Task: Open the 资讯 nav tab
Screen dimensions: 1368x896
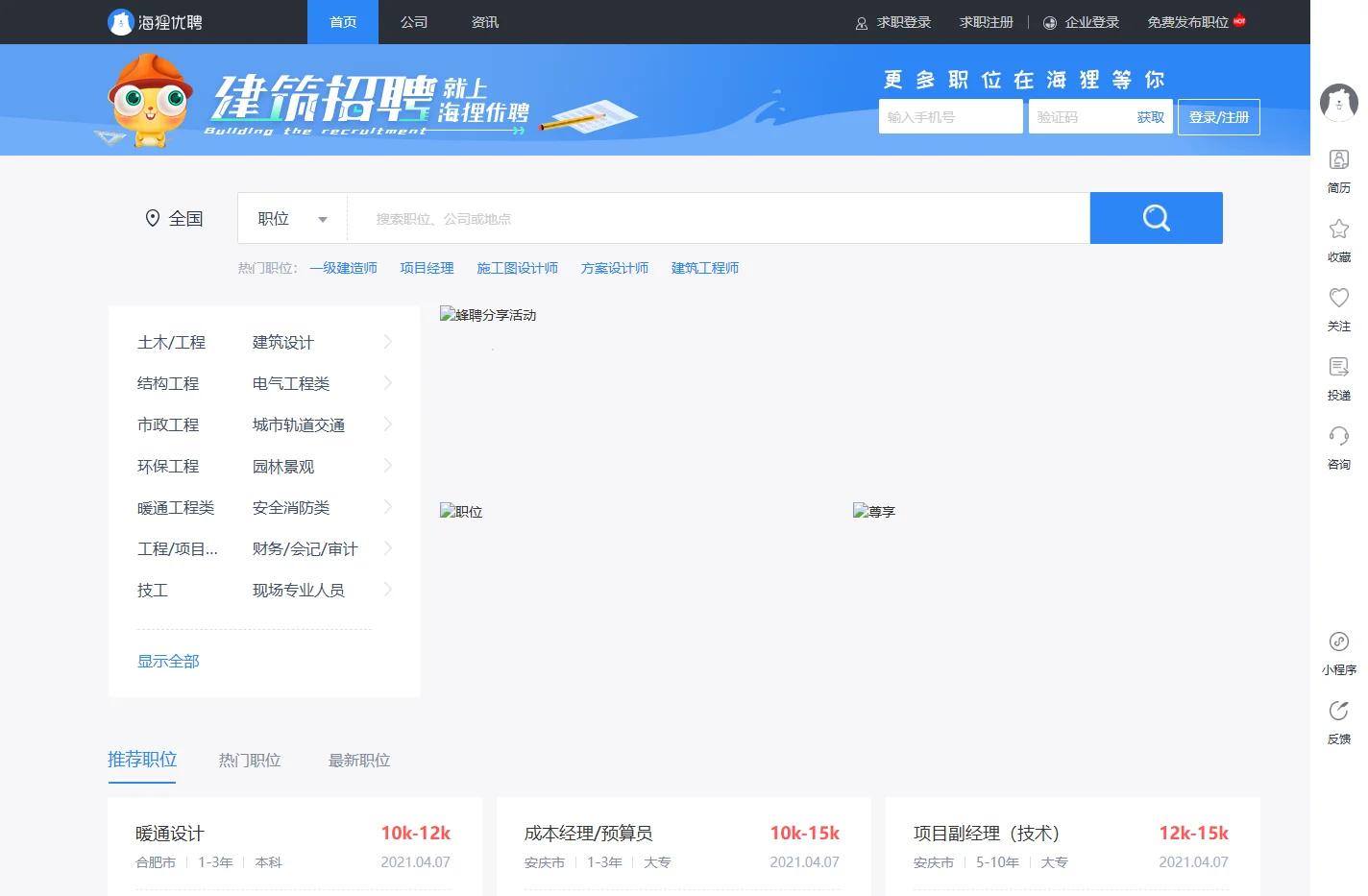Action: [x=485, y=22]
